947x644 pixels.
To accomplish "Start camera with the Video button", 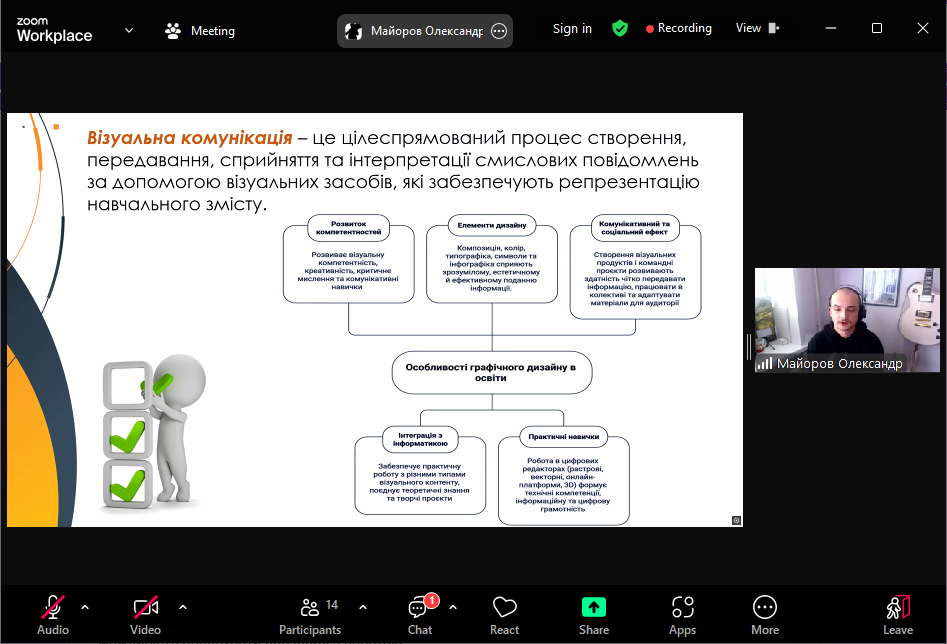I will click(146, 614).
